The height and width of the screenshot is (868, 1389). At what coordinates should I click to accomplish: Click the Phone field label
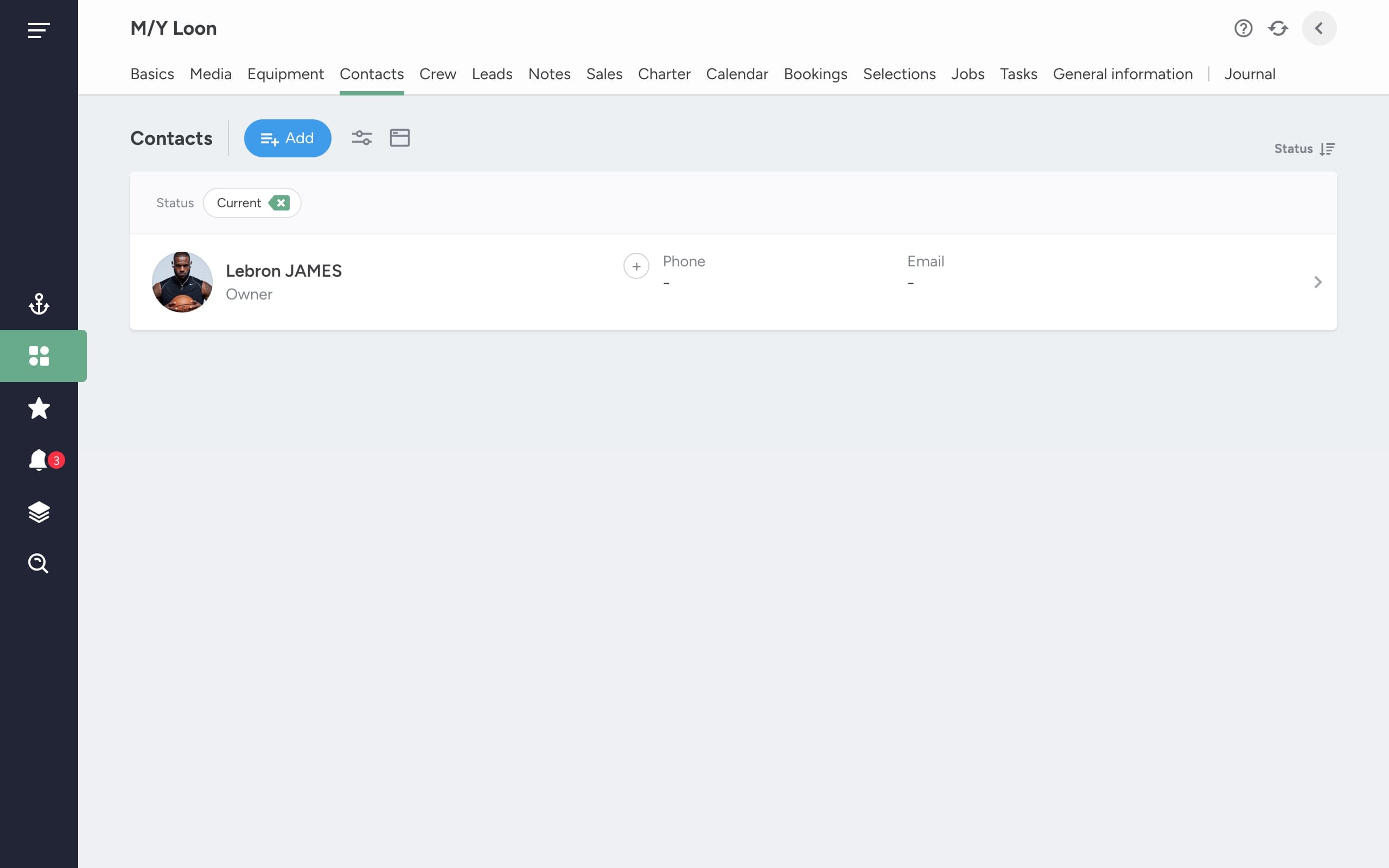(x=684, y=261)
